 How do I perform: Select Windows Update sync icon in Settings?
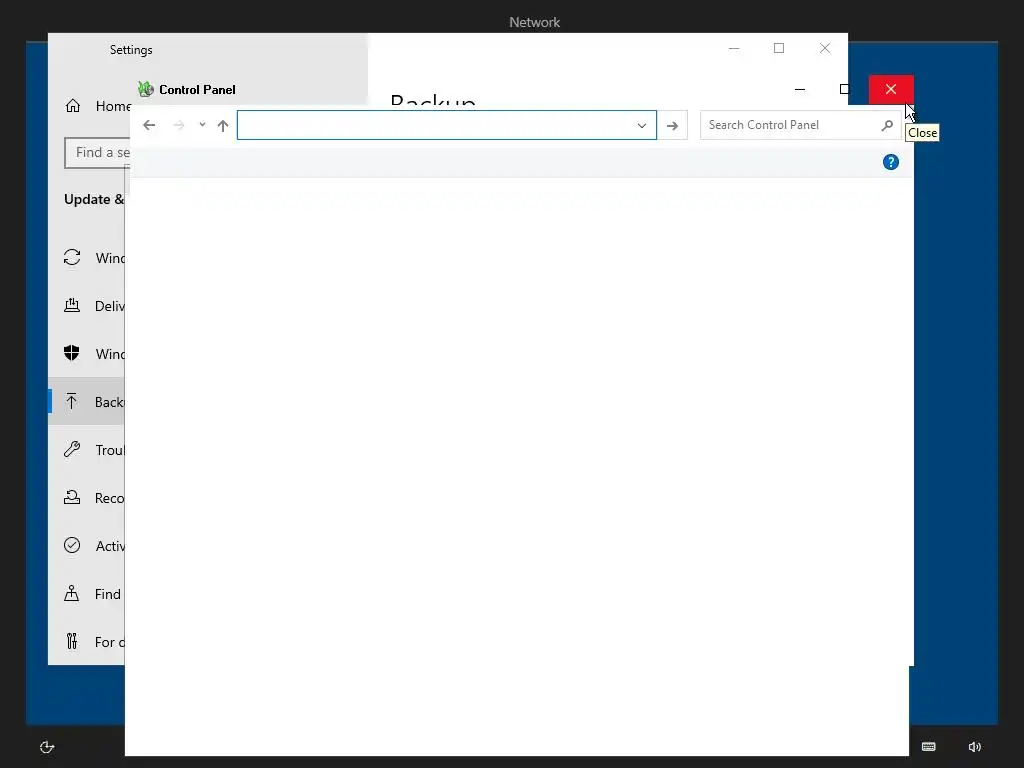point(72,257)
